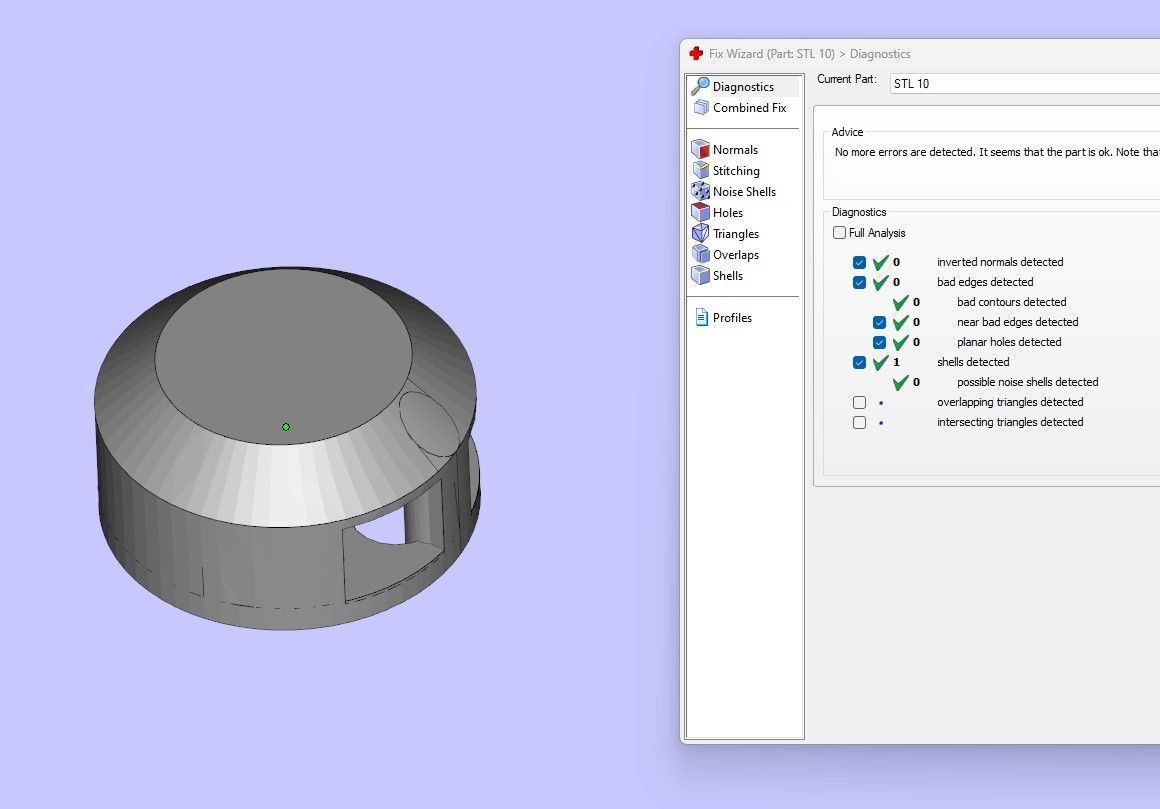1160x809 pixels.
Task: Click the 'inverted normals detected' label
Action: click(1000, 262)
